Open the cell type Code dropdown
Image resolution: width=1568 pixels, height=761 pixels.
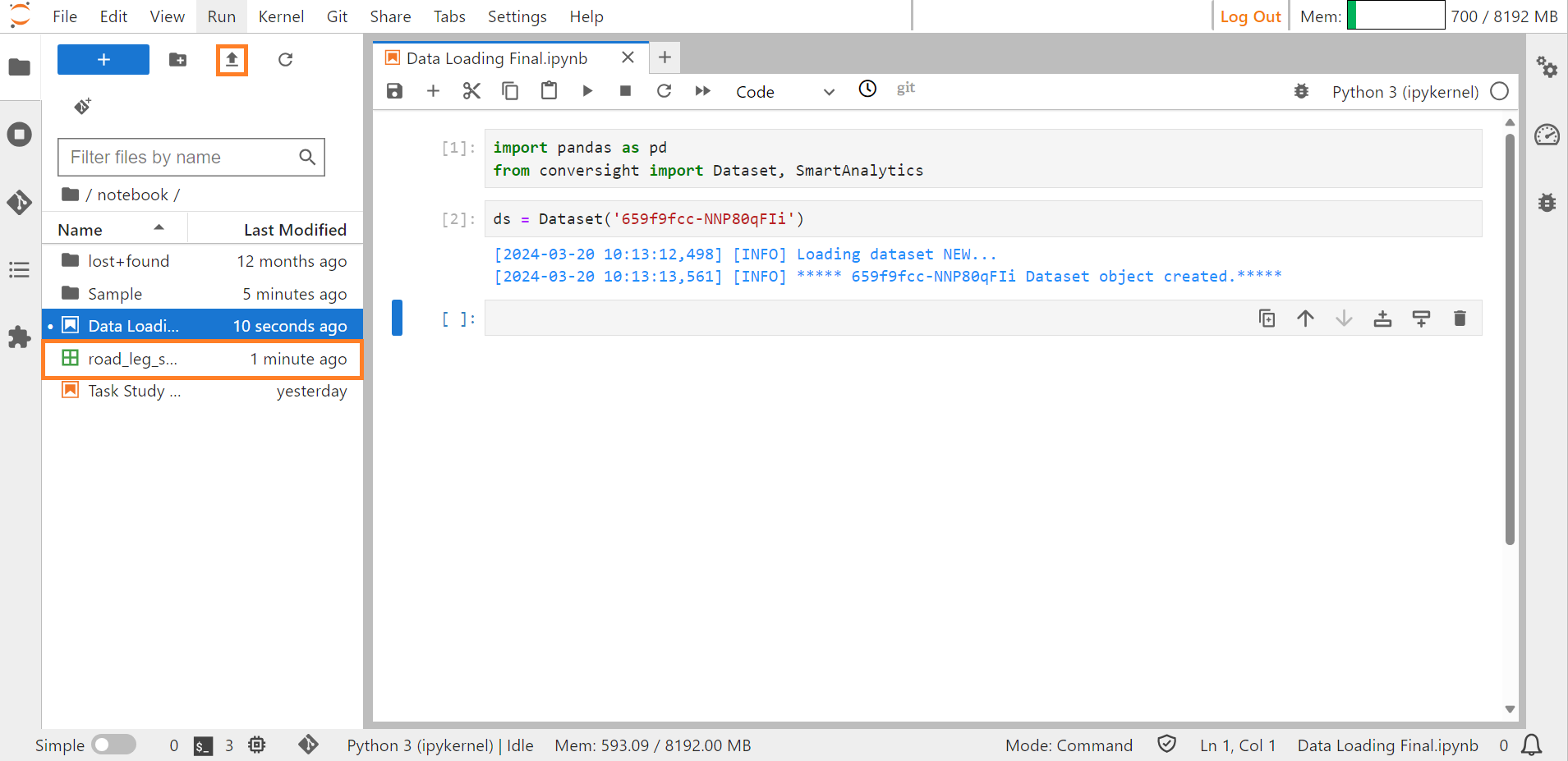click(x=784, y=92)
